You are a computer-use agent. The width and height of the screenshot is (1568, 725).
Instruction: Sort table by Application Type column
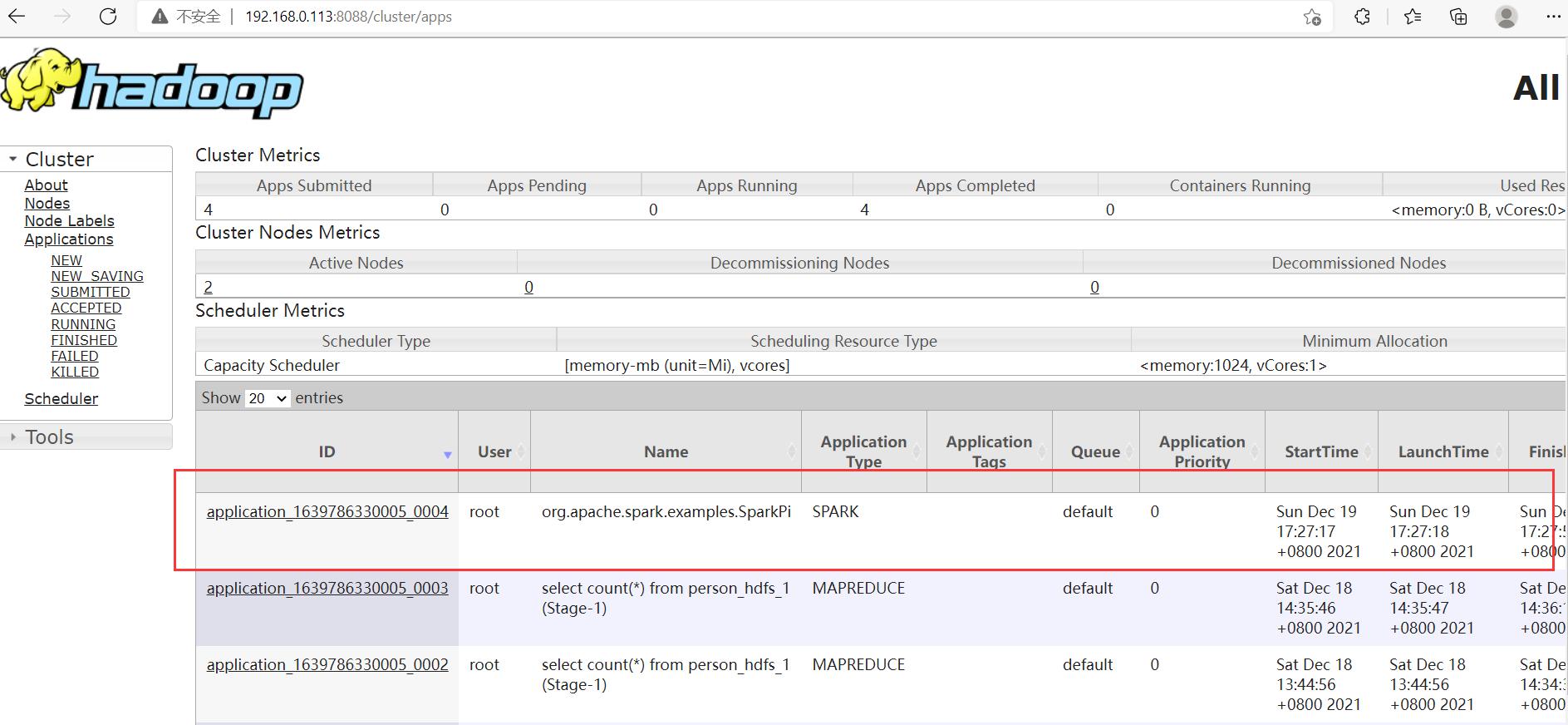863,451
